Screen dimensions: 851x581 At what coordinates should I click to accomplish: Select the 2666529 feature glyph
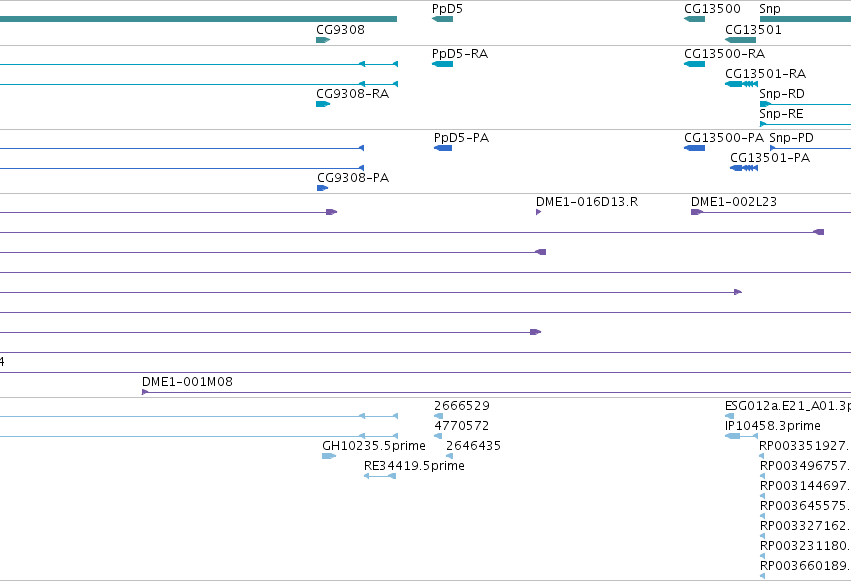[439, 416]
